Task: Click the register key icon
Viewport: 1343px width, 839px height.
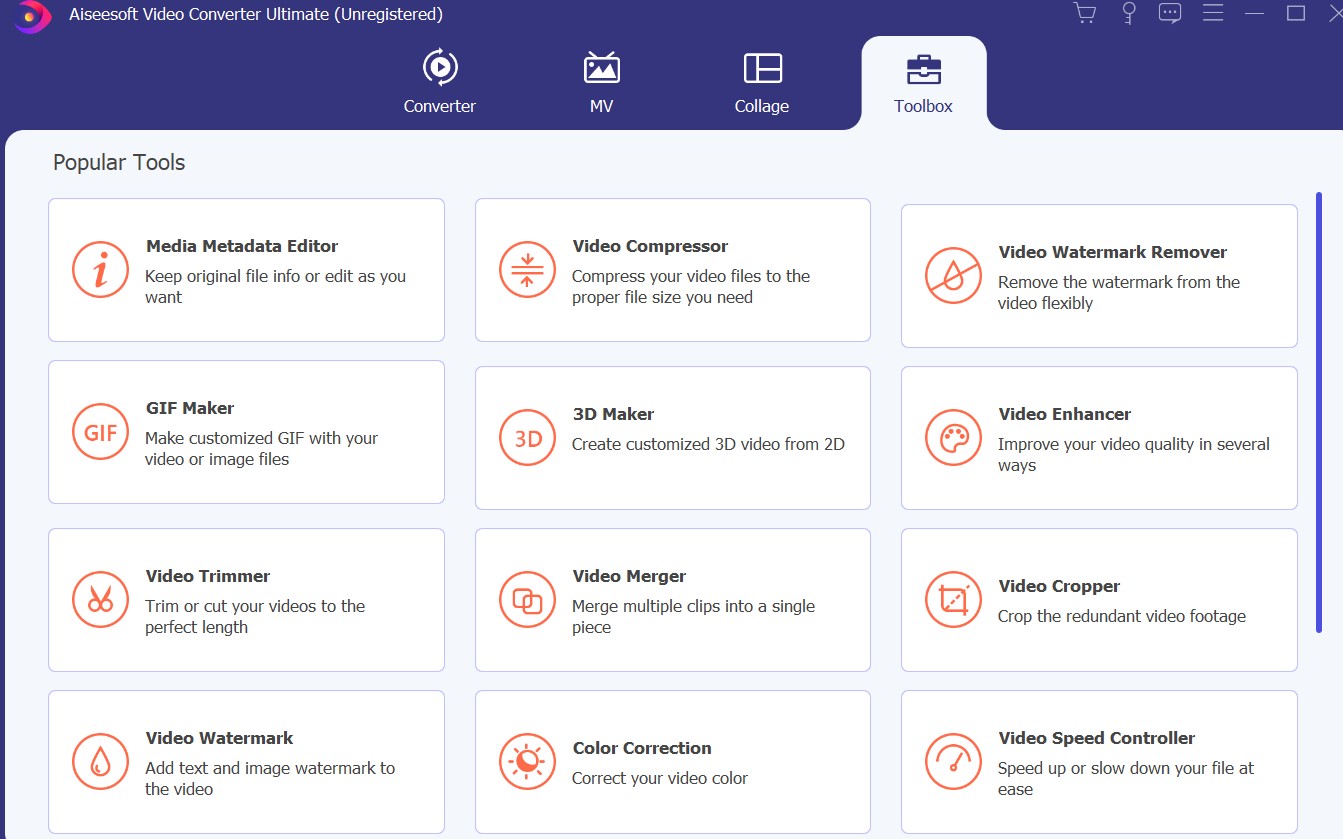Action: pyautogui.click(x=1129, y=13)
